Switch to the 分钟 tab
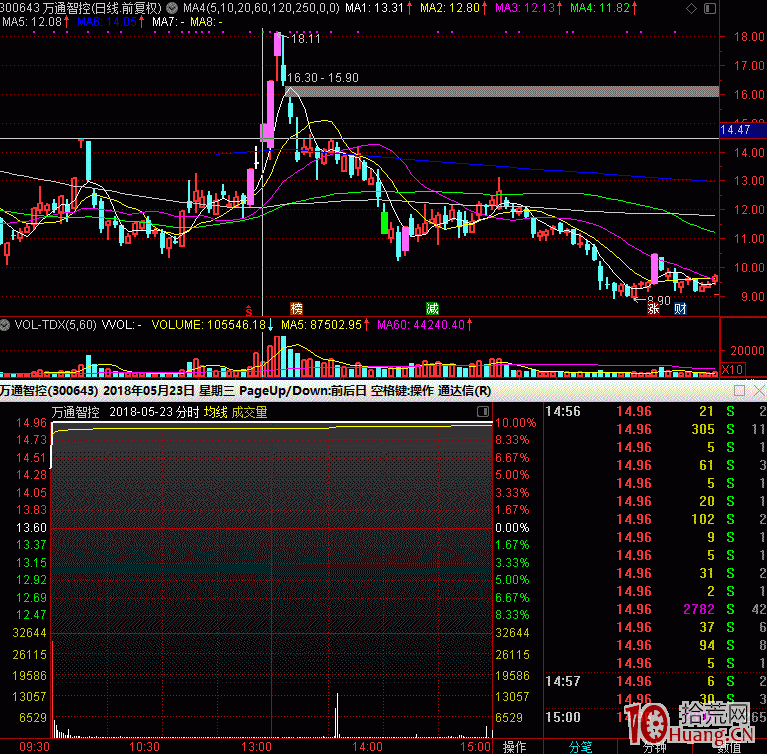The width and height of the screenshot is (767, 754). pyautogui.click(x=655, y=746)
